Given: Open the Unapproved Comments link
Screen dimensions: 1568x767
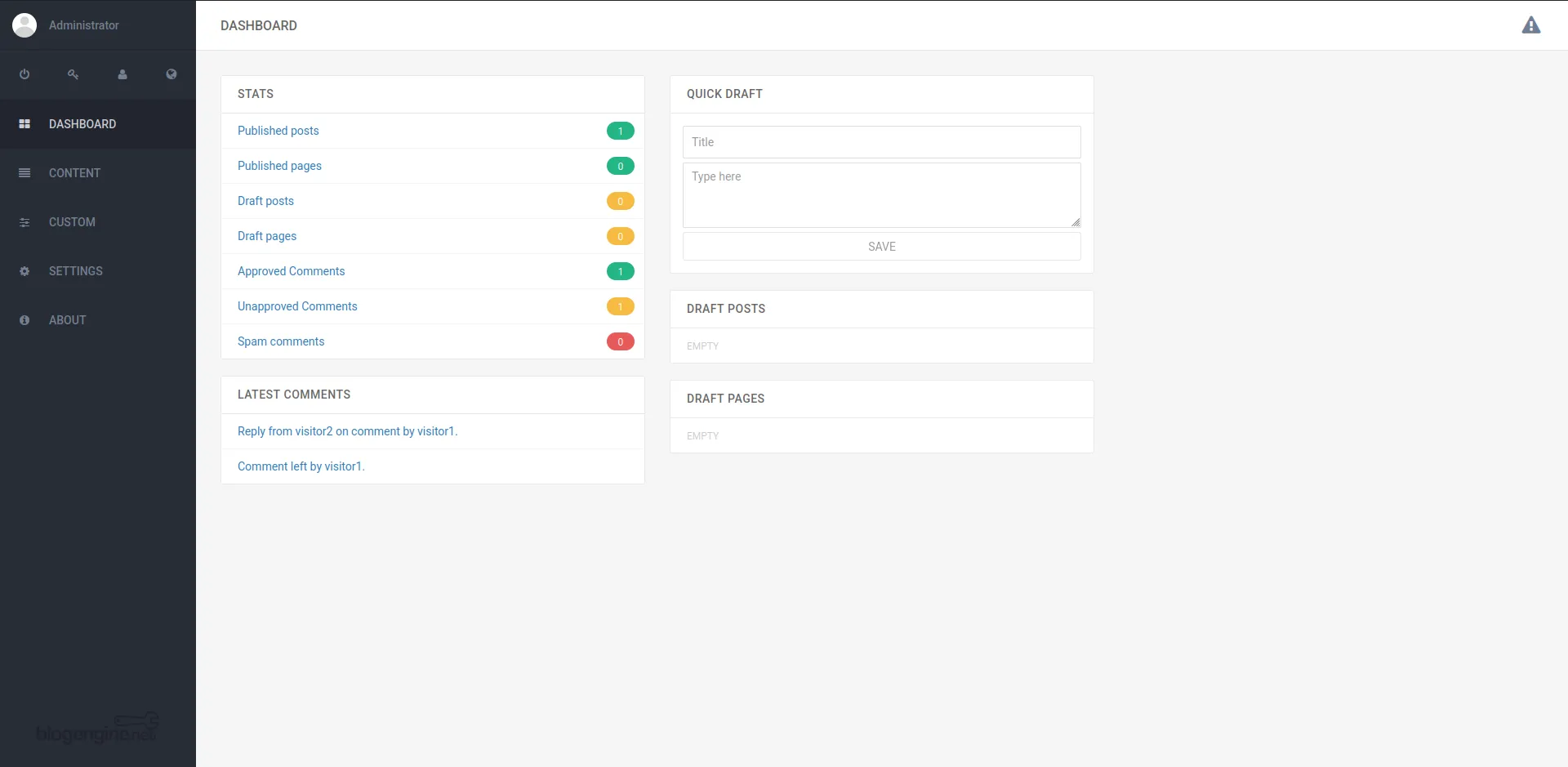Looking at the screenshot, I should pos(297,306).
